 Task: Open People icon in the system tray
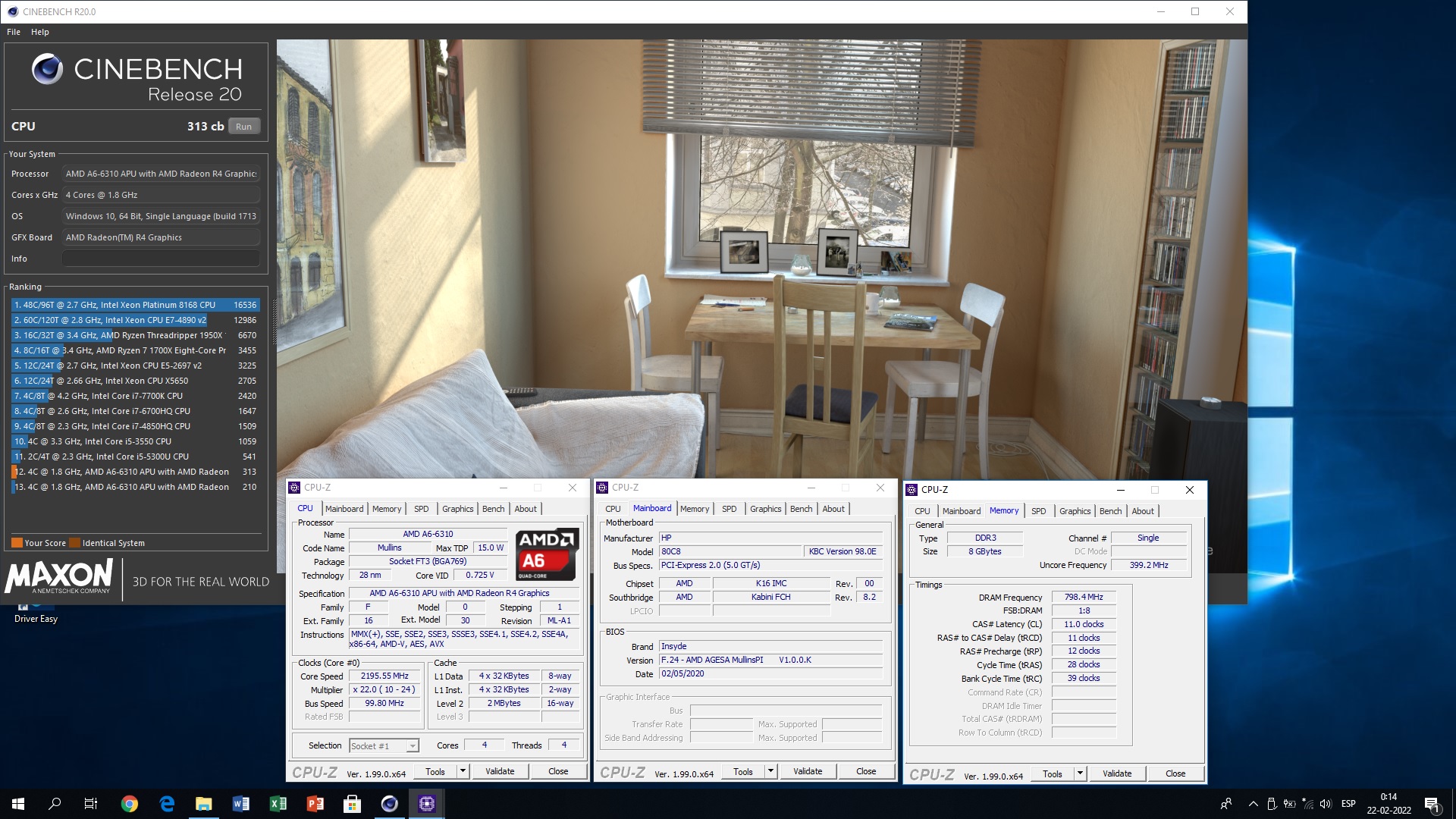tap(1225, 804)
